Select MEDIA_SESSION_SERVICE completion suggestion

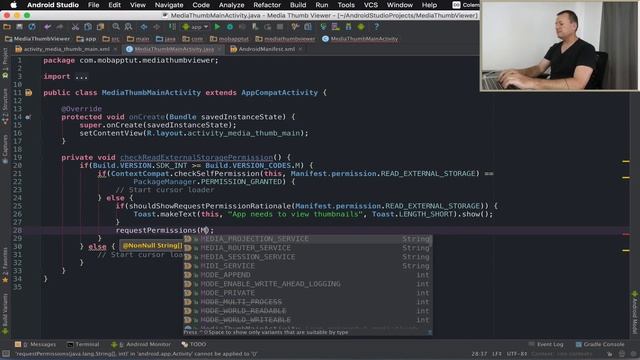pyautogui.click(x=308, y=257)
